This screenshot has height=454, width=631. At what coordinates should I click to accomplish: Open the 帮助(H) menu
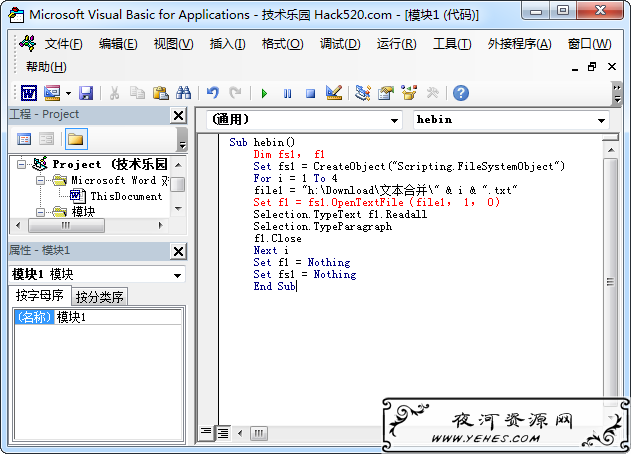[46, 66]
